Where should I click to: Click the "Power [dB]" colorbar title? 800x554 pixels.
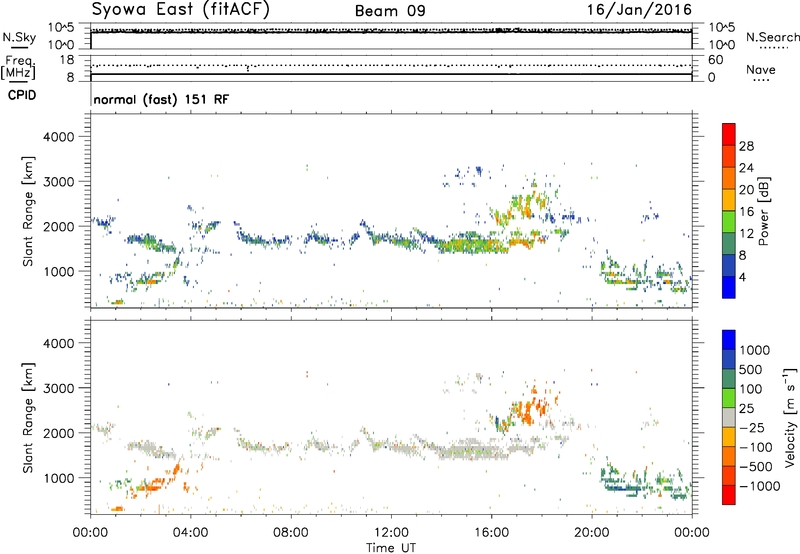[763, 211]
